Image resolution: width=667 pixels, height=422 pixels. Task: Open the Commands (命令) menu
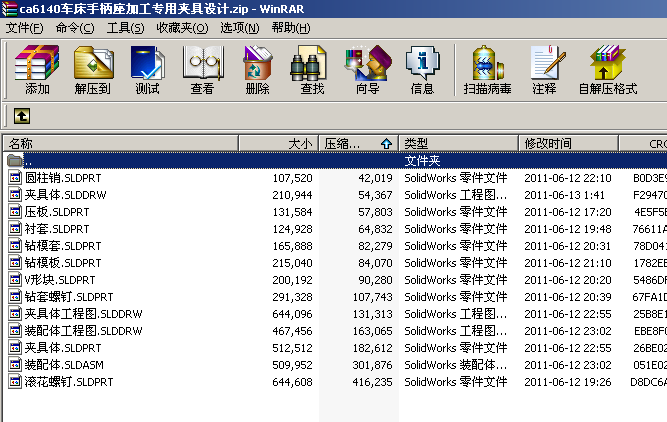point(75,28)
